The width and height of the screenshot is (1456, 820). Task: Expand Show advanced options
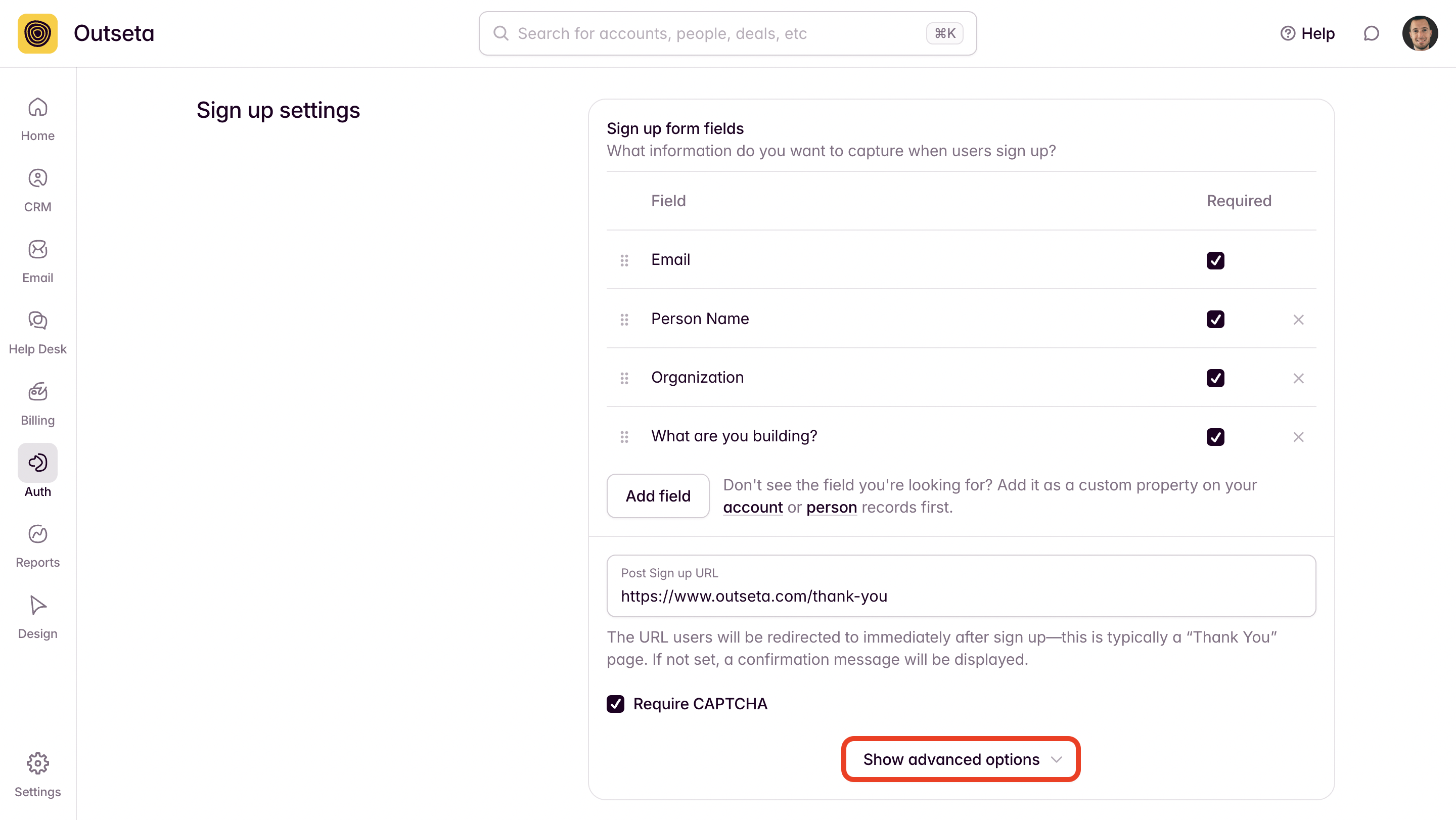pyautogui.click(x=961, y=759)
